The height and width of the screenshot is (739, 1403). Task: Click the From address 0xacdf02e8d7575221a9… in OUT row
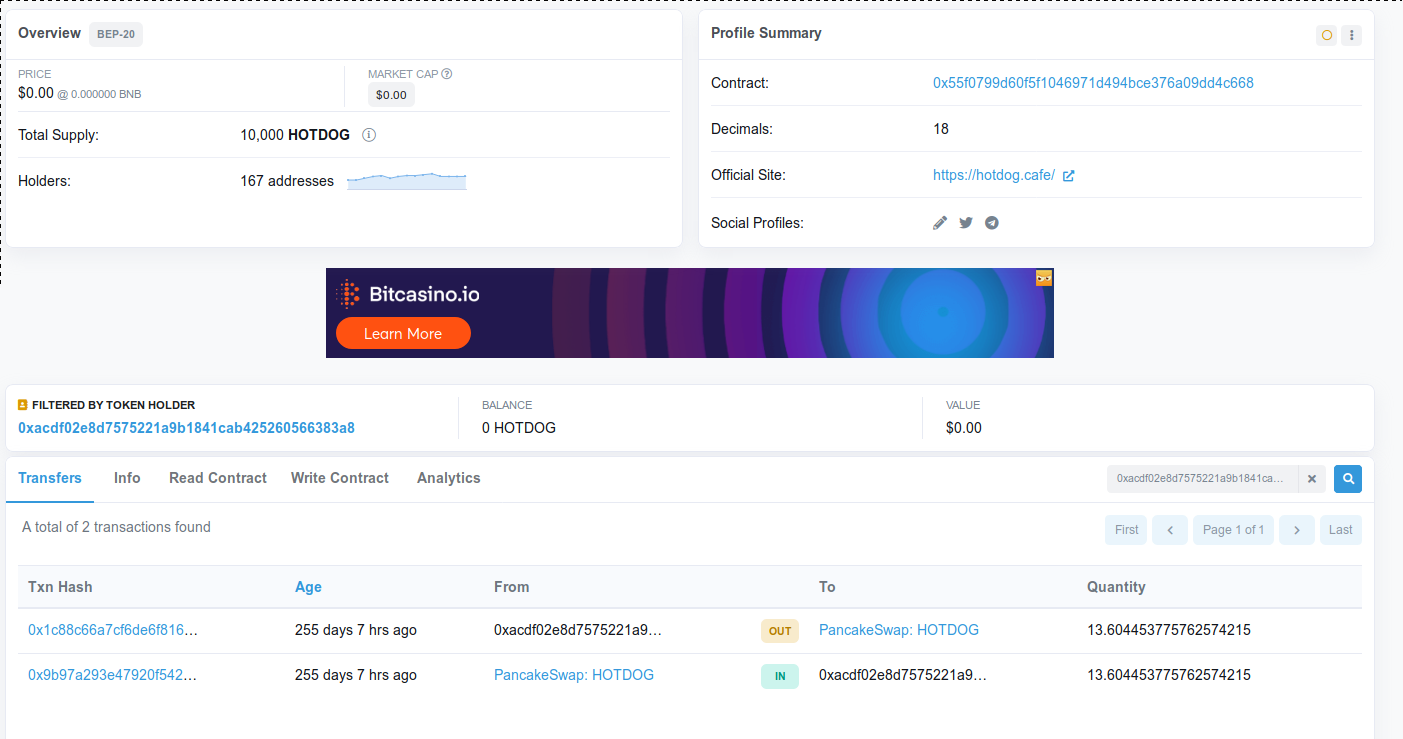point(578,630)
